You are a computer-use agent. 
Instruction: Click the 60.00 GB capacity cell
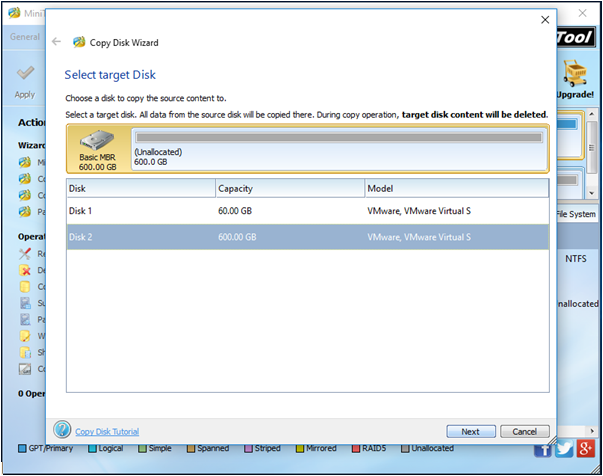pos(235,211)
